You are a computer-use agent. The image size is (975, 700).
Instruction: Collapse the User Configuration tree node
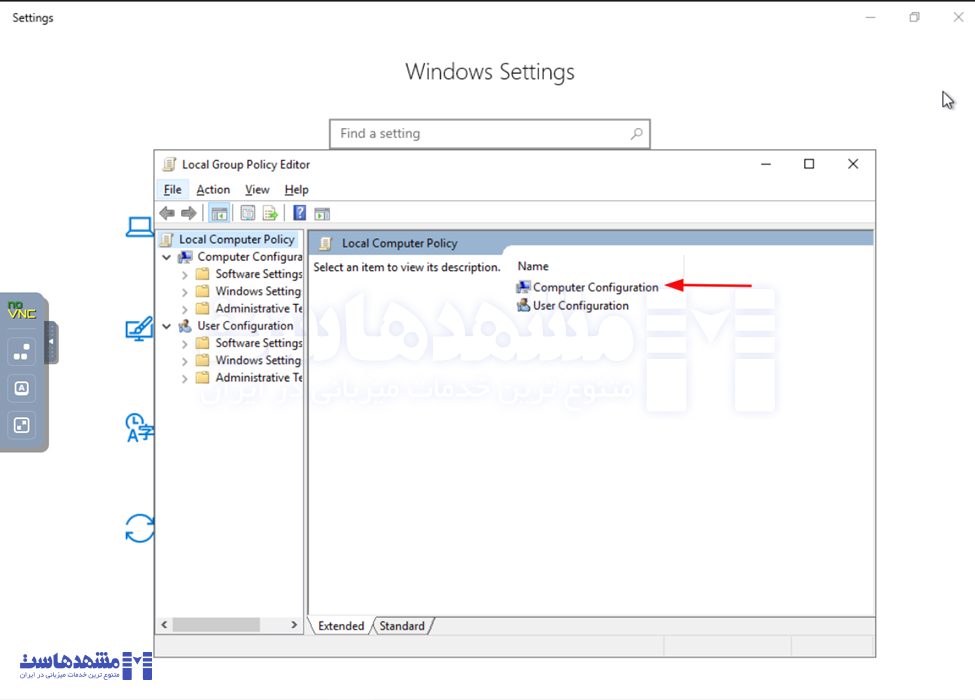[167, 326]
